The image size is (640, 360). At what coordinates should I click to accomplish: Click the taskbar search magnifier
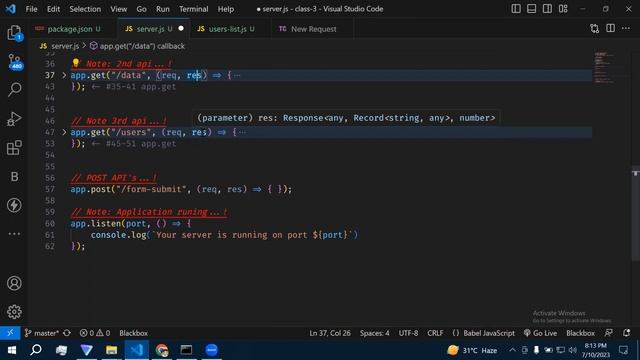tap(36, 350)
